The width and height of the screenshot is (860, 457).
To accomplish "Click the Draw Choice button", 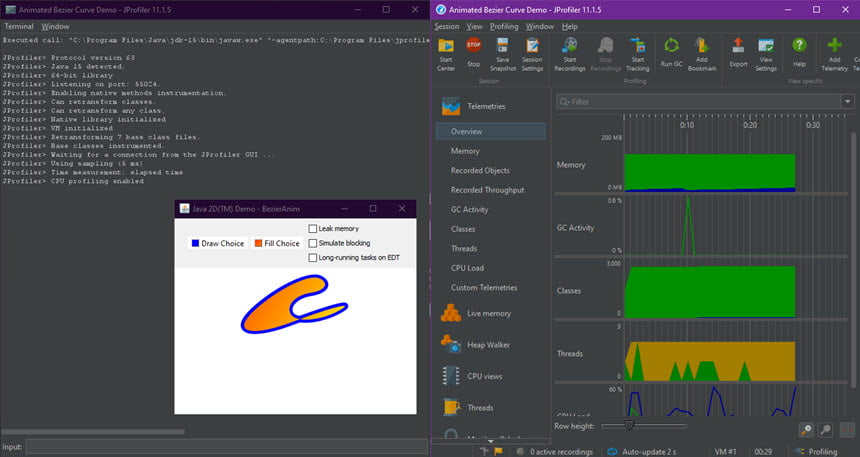I will pos(218,243).
